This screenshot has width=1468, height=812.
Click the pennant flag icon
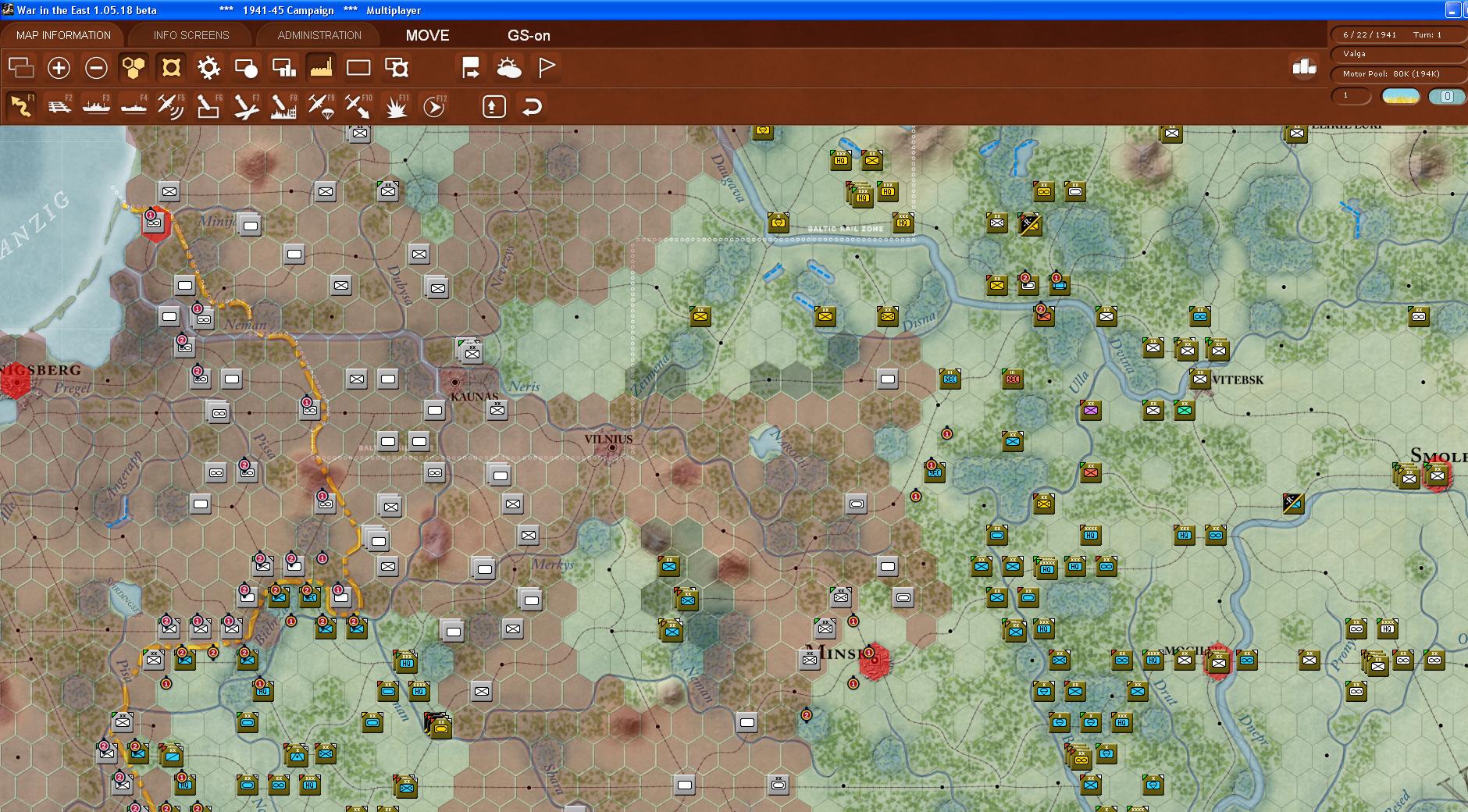(x=547, y=68)
